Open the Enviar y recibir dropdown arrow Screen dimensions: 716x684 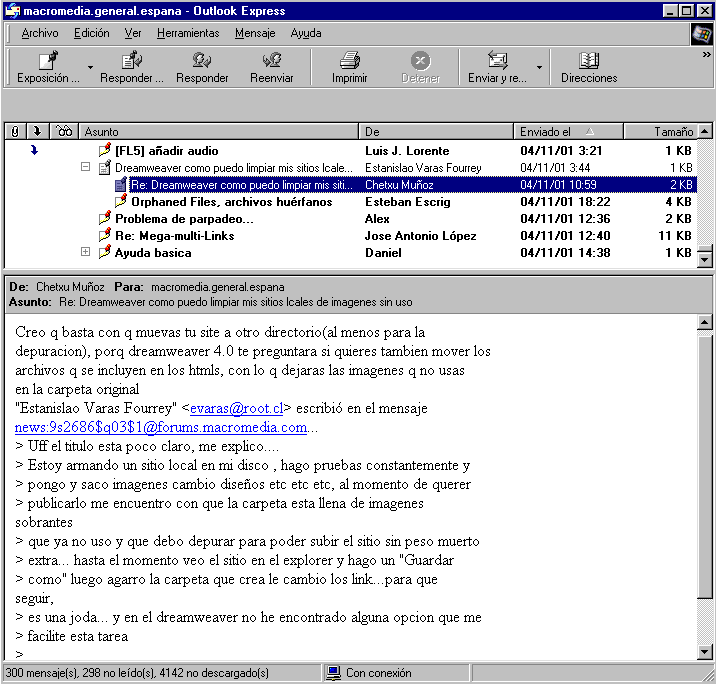(539, 68)
